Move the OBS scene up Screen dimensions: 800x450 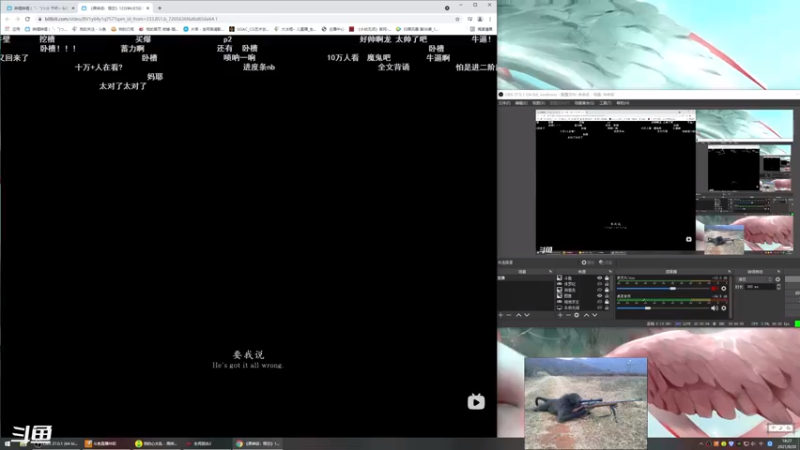[518, 315]
